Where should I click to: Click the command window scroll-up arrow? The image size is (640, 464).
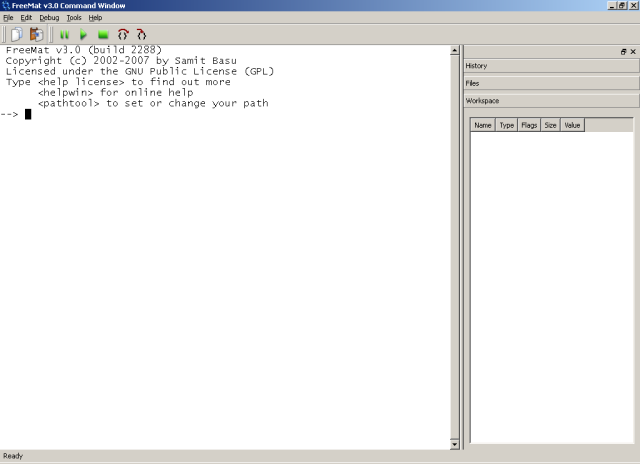455,51
